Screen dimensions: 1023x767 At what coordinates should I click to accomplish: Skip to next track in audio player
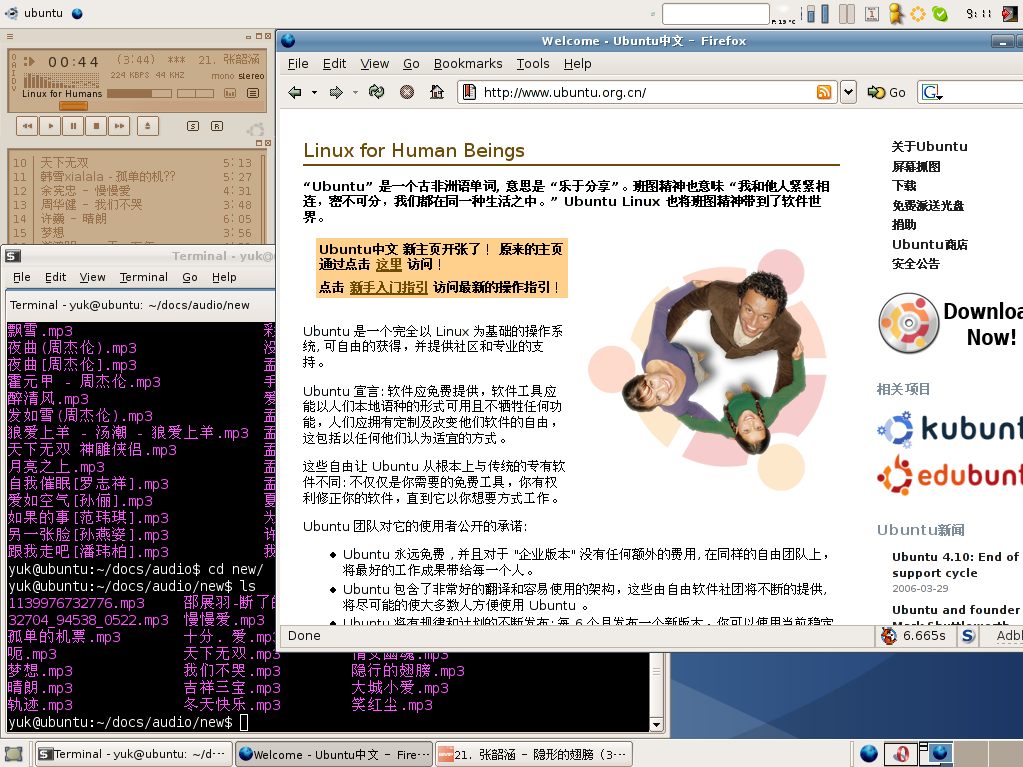(x=119, y=126)
